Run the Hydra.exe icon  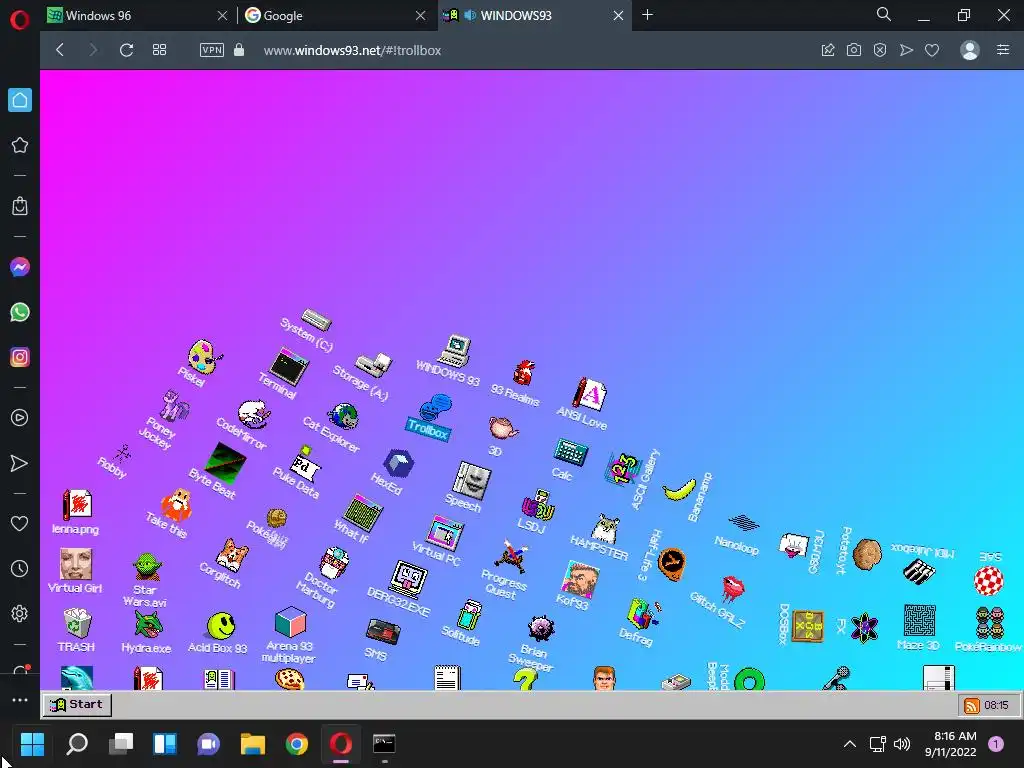coord(148,625)
